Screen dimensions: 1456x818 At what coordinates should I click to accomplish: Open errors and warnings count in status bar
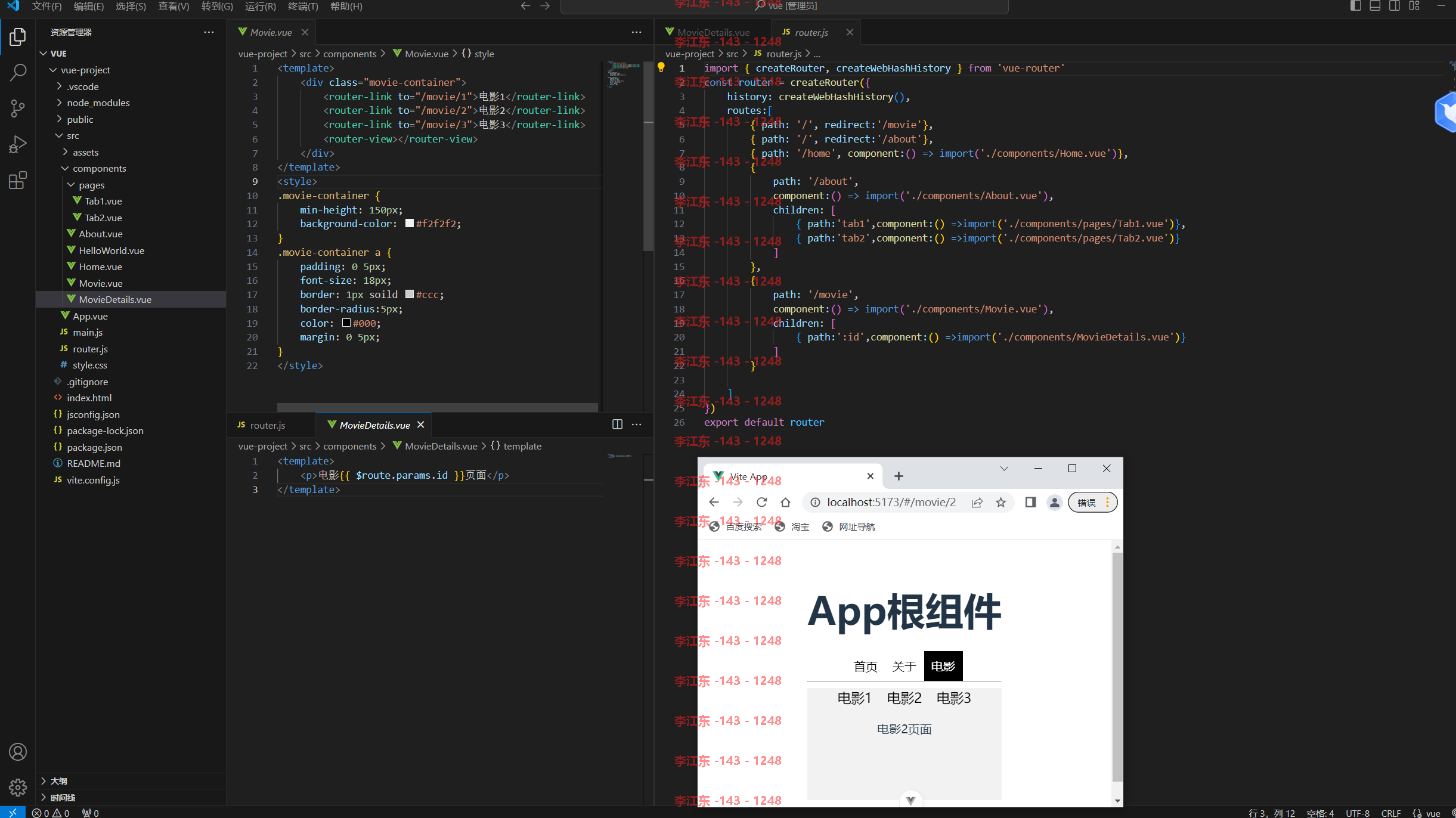(x=51, y=813)
